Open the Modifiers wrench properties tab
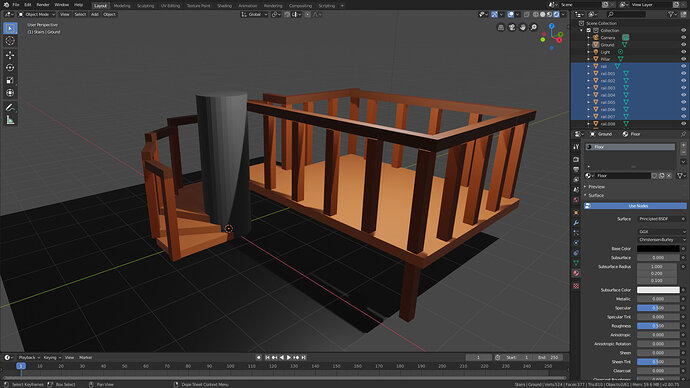 tap(576, 223)
